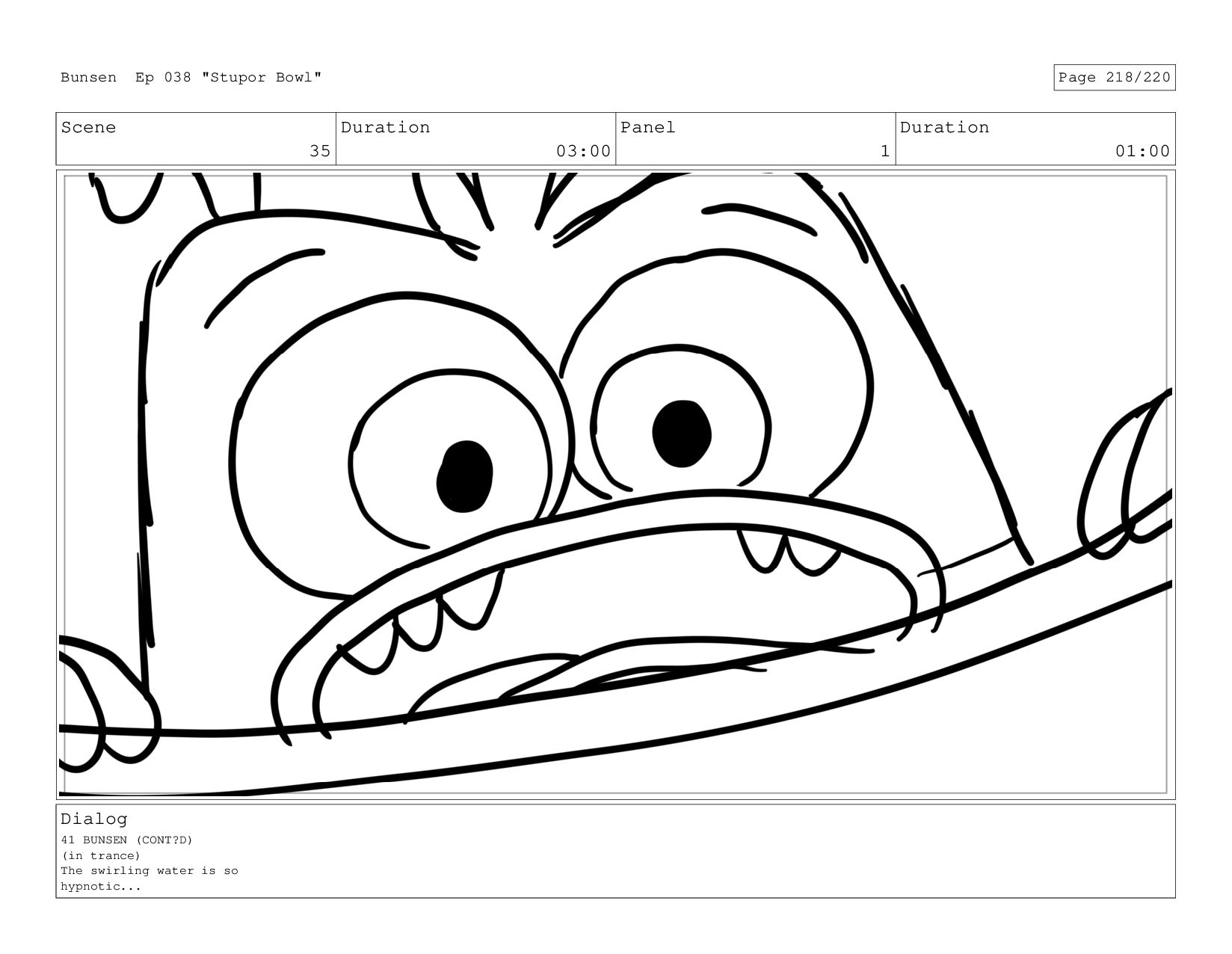This screenshot has width=1232, height=954.
Task: Select the scene number '35'
Action: (320, 151)
